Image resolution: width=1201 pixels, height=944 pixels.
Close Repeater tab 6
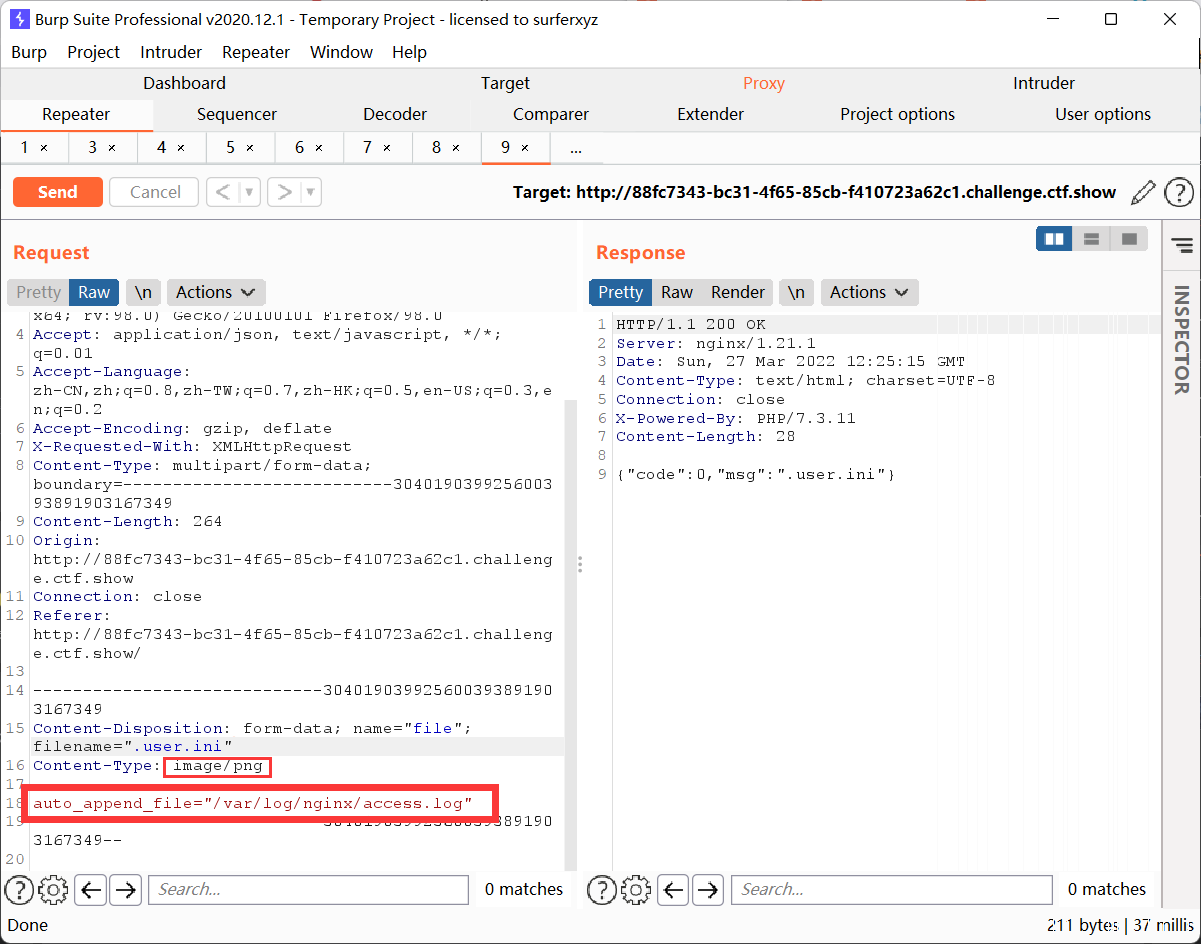(x=319, y=148)
